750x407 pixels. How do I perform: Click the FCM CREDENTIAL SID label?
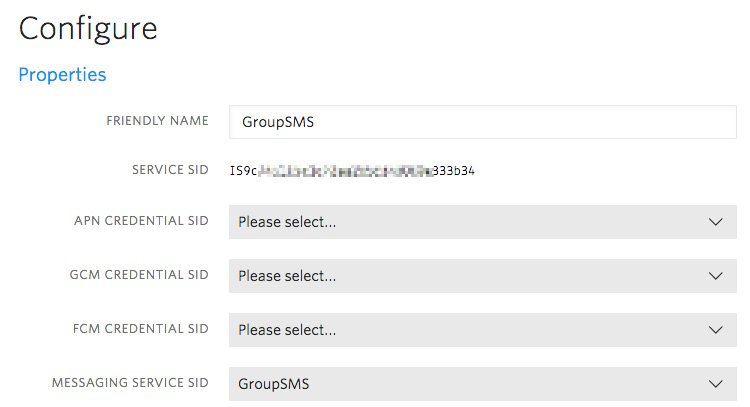tap(141, 329)
